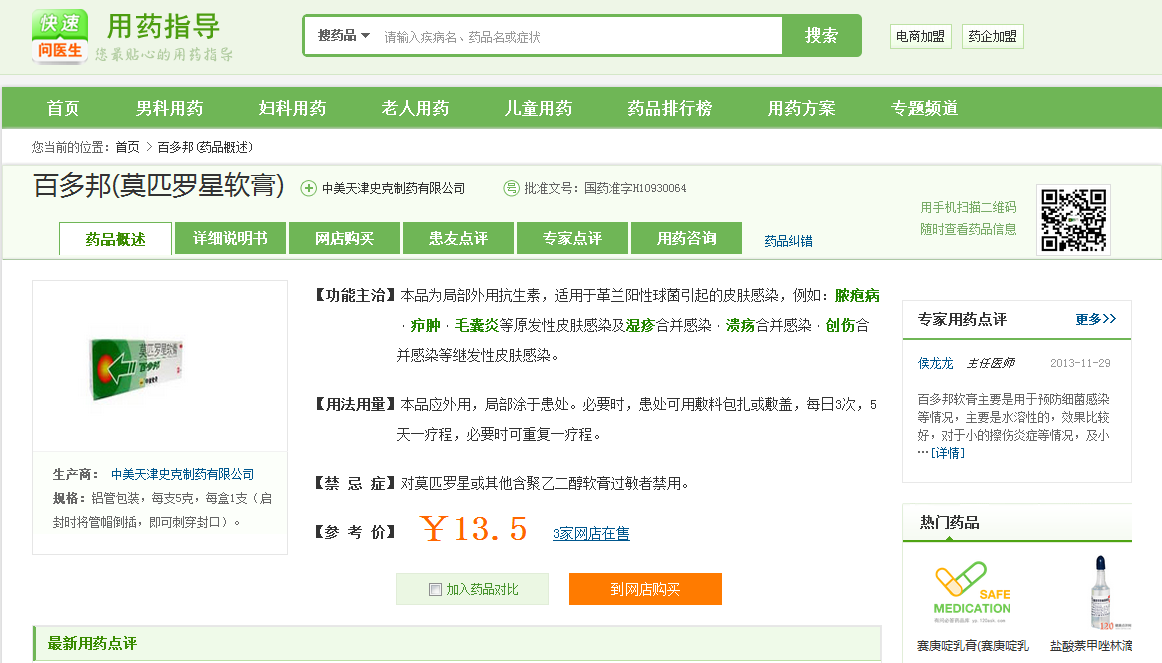This screenshot has height=663, width=1162.
Task: Click the ￥13.5 reference price text
Action: tap(473, 530)
